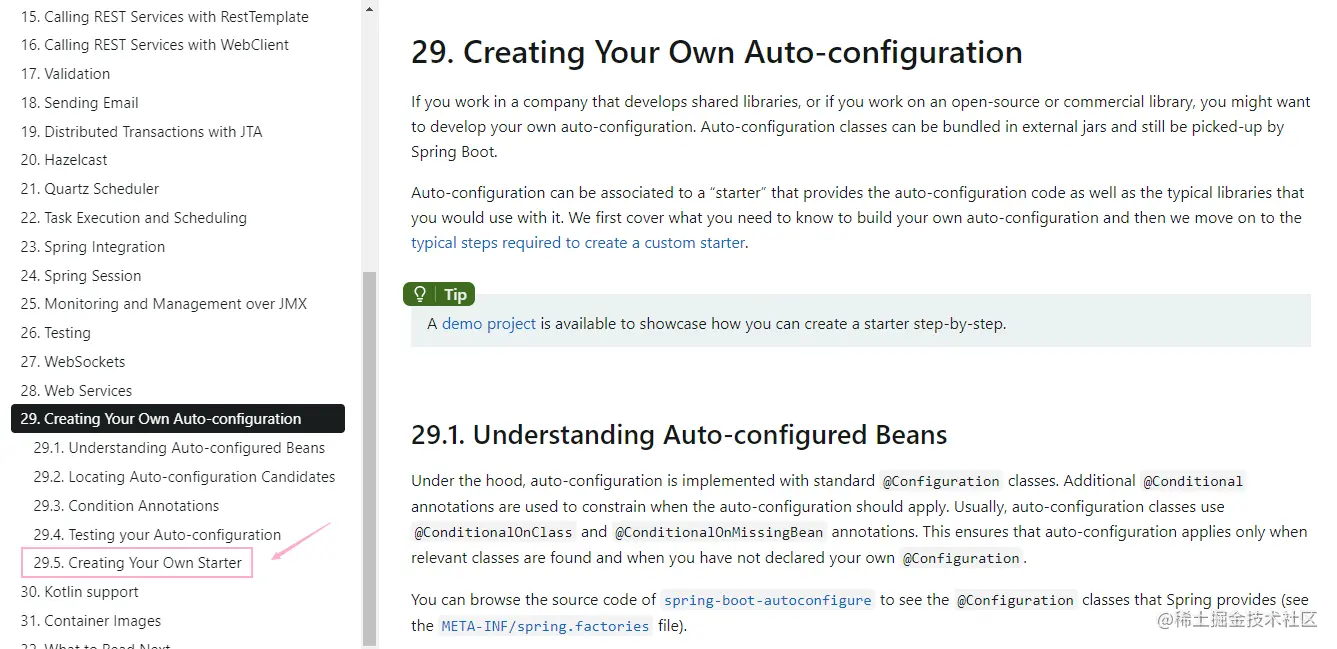Open '29.5. Creating Your Own Starter'

[137, 563]
